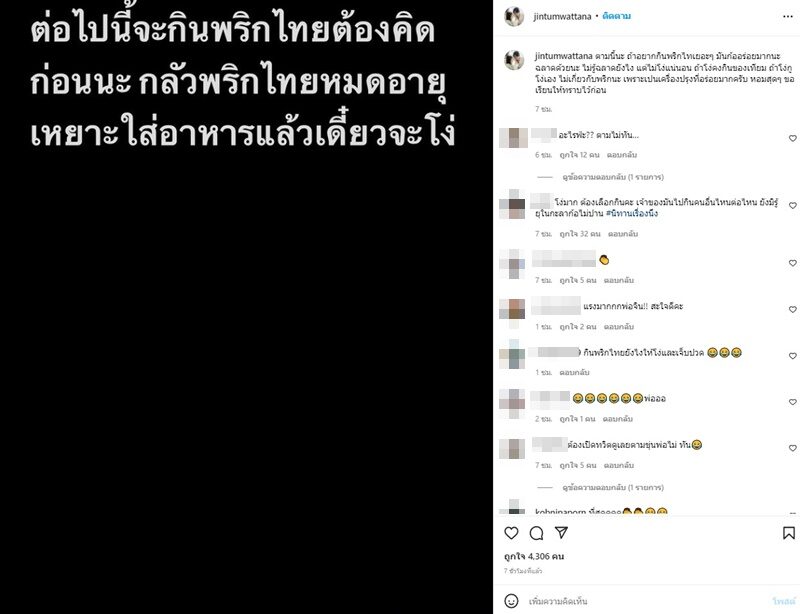This screenshot has width=800, height=614.
Task: Like the clapping emoji comment via its heart
Action: pos(792,263)
